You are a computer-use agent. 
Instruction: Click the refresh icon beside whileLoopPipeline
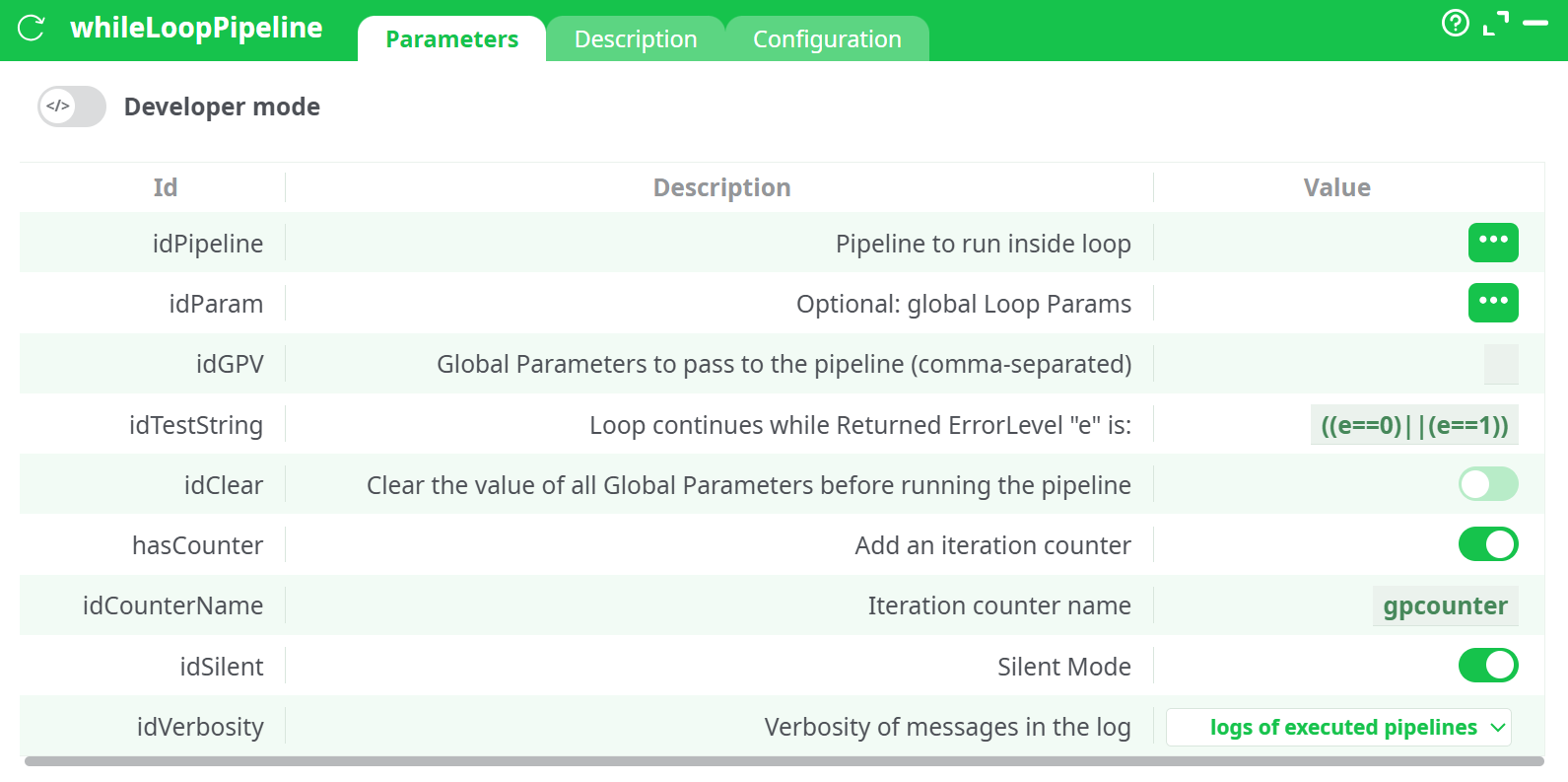pyautogui.click(x=32, y=29)
